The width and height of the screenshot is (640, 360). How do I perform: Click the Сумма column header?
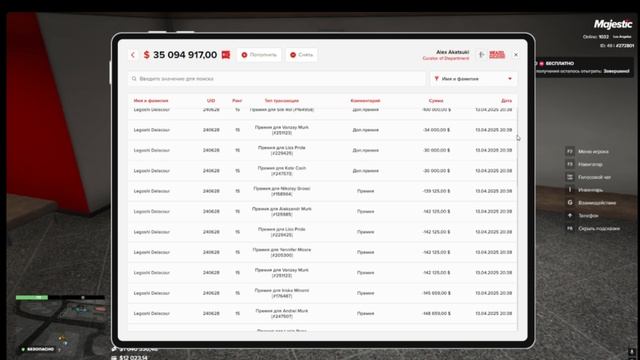[436, 100]
